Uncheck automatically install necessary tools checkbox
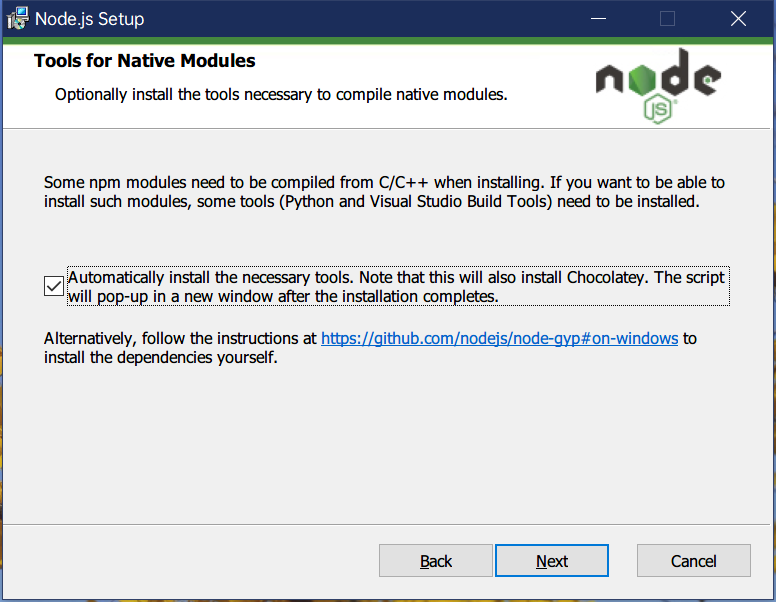 coord(54,287)
